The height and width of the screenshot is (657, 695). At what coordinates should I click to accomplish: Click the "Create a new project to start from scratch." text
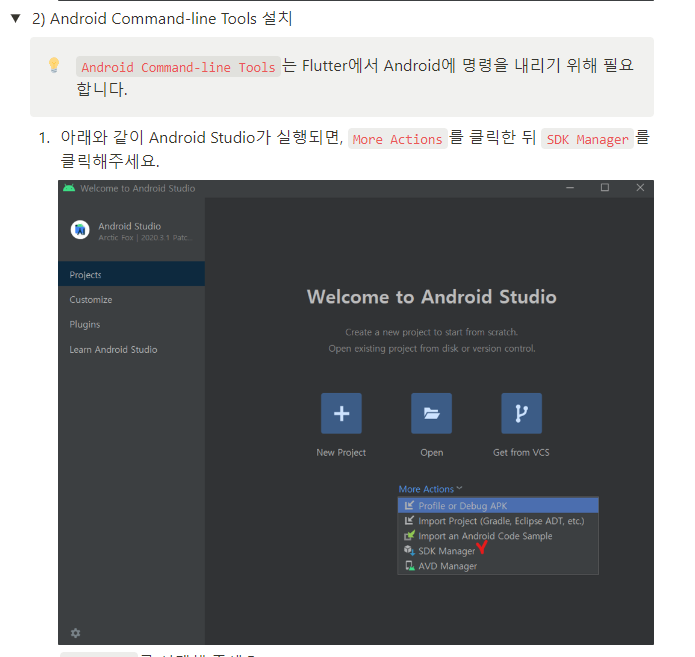point(431,332)
